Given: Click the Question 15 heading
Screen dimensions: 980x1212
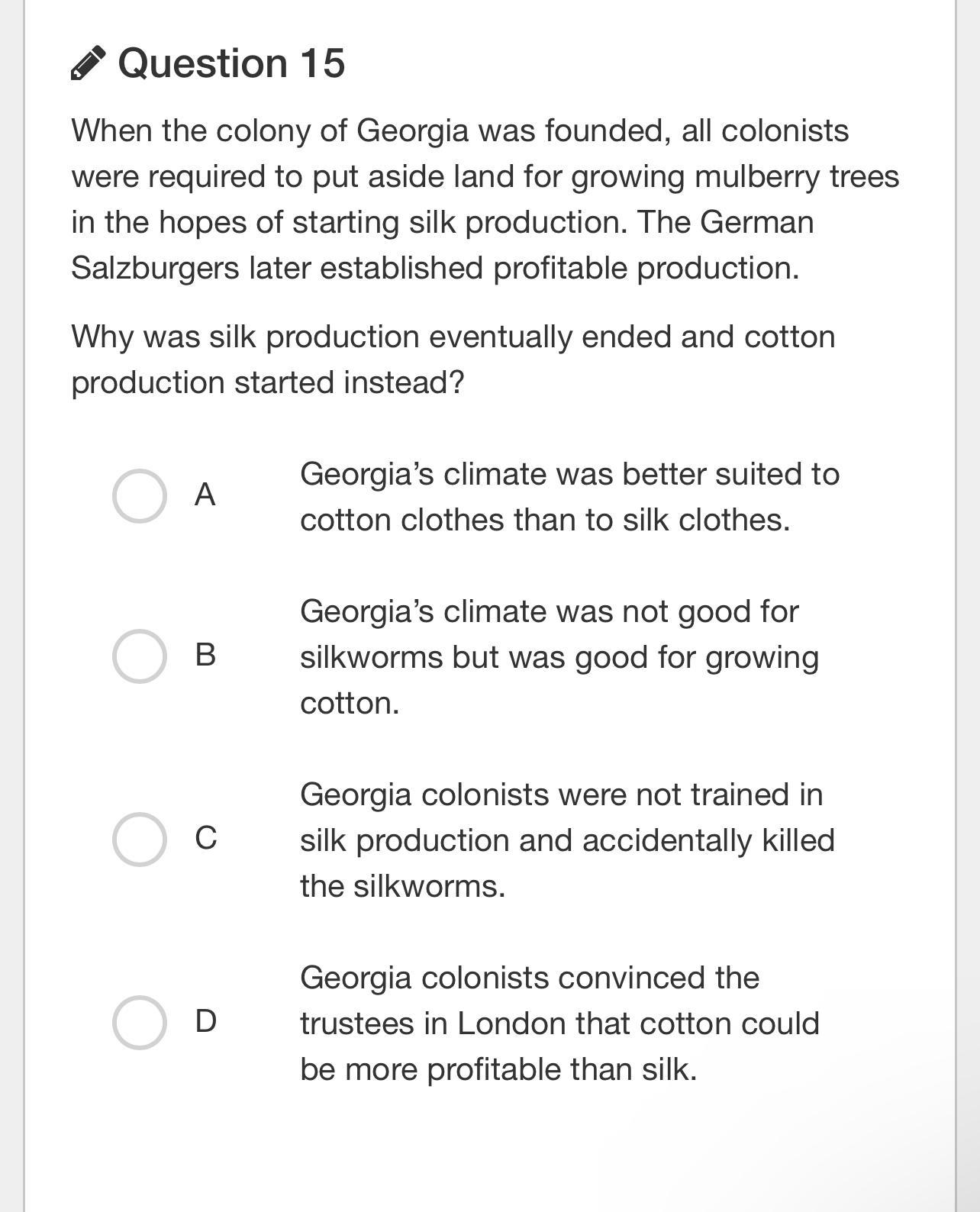Looking at the screenshot, I should (x=231, y=63).
